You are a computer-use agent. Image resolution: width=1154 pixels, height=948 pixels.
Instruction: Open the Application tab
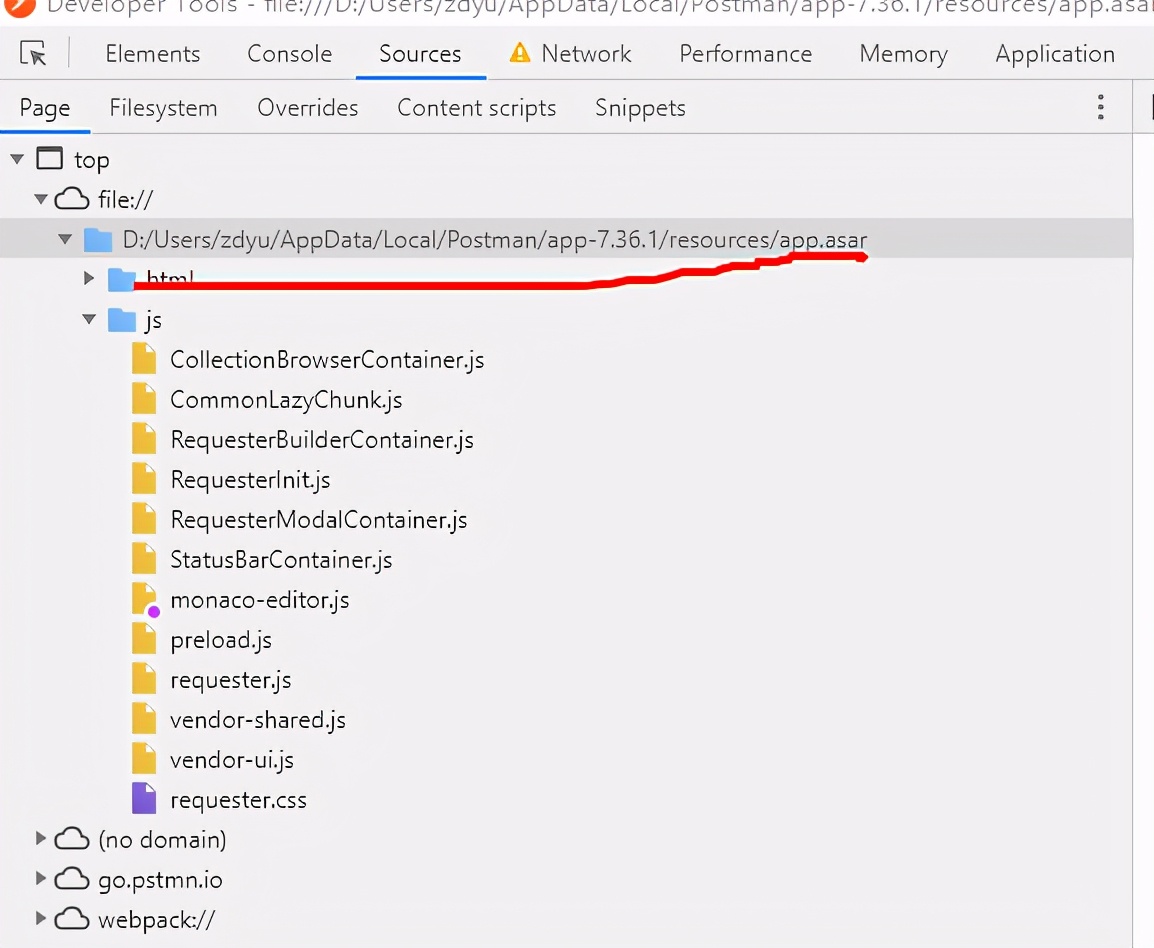click(x=1055, y=54)
